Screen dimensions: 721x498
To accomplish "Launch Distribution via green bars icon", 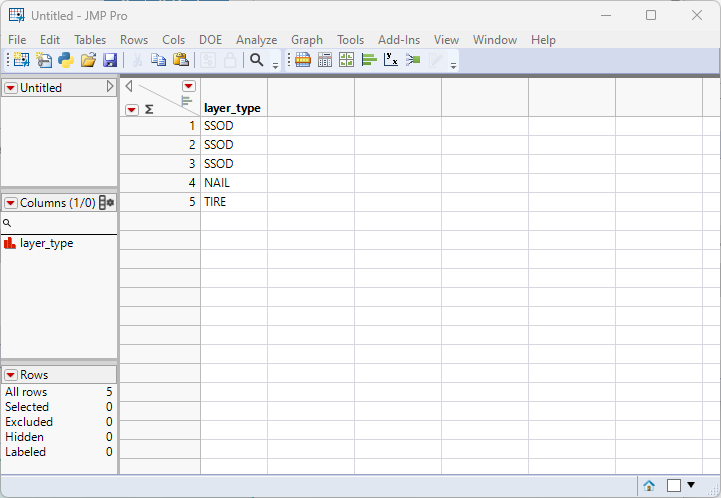I will tap(369, 60).
